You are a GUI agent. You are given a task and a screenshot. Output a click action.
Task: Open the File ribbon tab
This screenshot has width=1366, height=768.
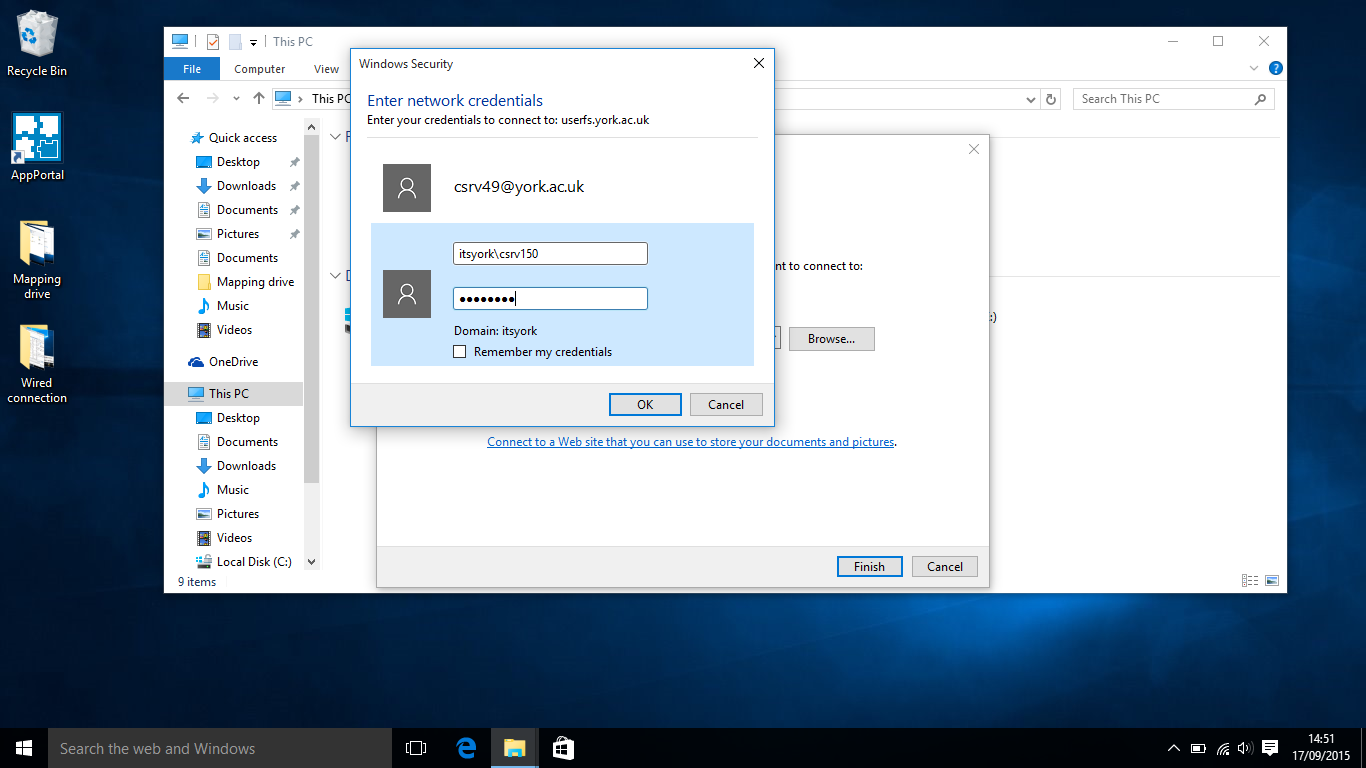pos(192,69)
